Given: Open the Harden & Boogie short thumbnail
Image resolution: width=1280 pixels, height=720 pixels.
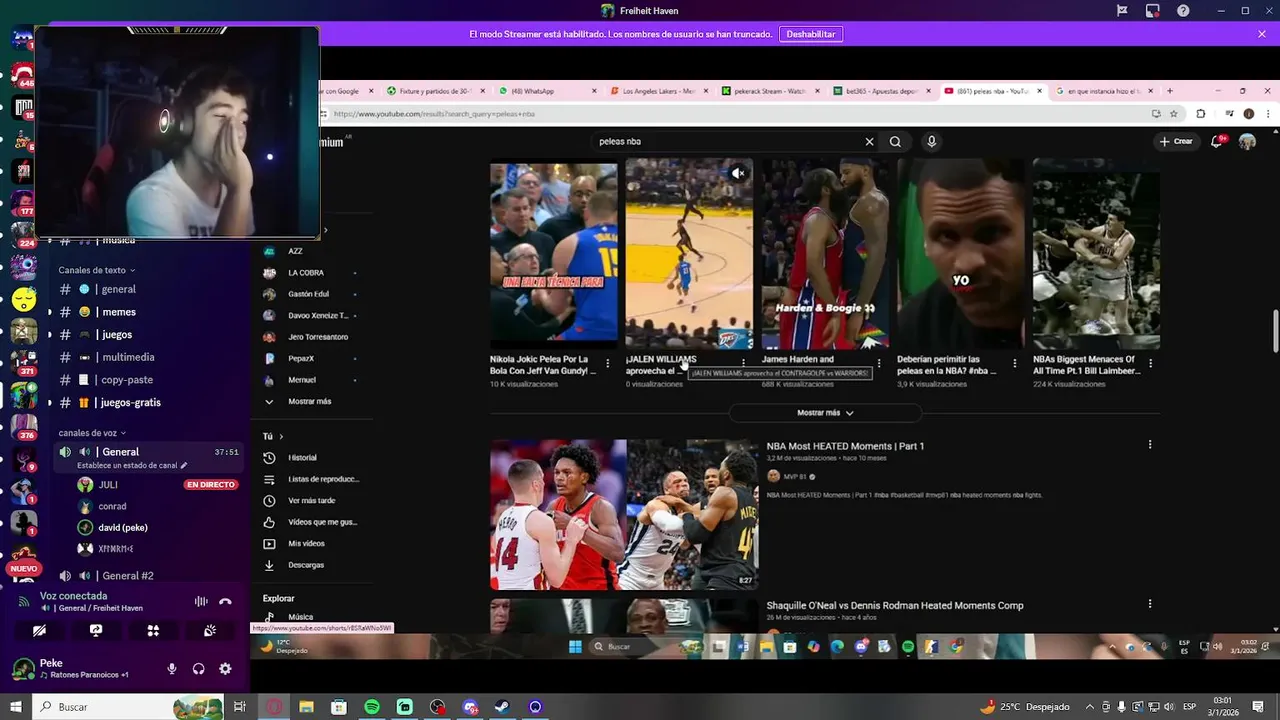Looking at the screenshot, I should (825, 254).
